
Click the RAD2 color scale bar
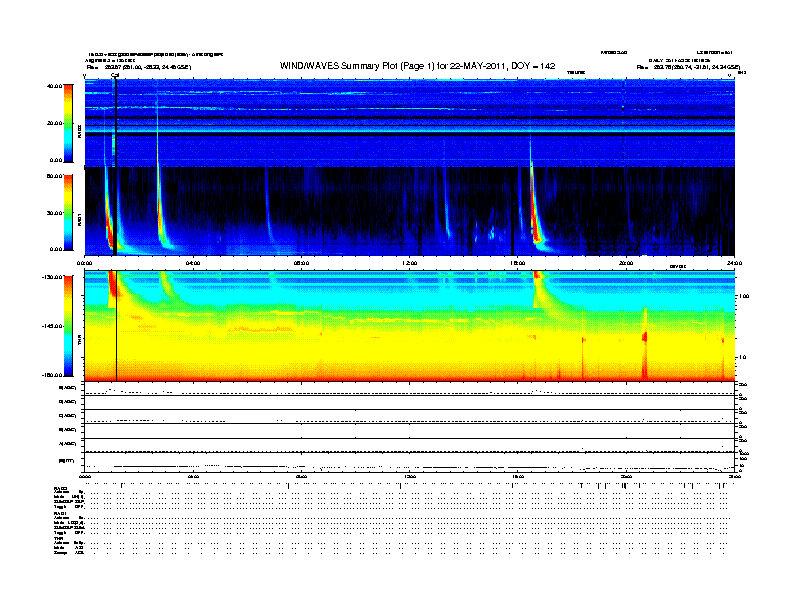pos(68,123)
